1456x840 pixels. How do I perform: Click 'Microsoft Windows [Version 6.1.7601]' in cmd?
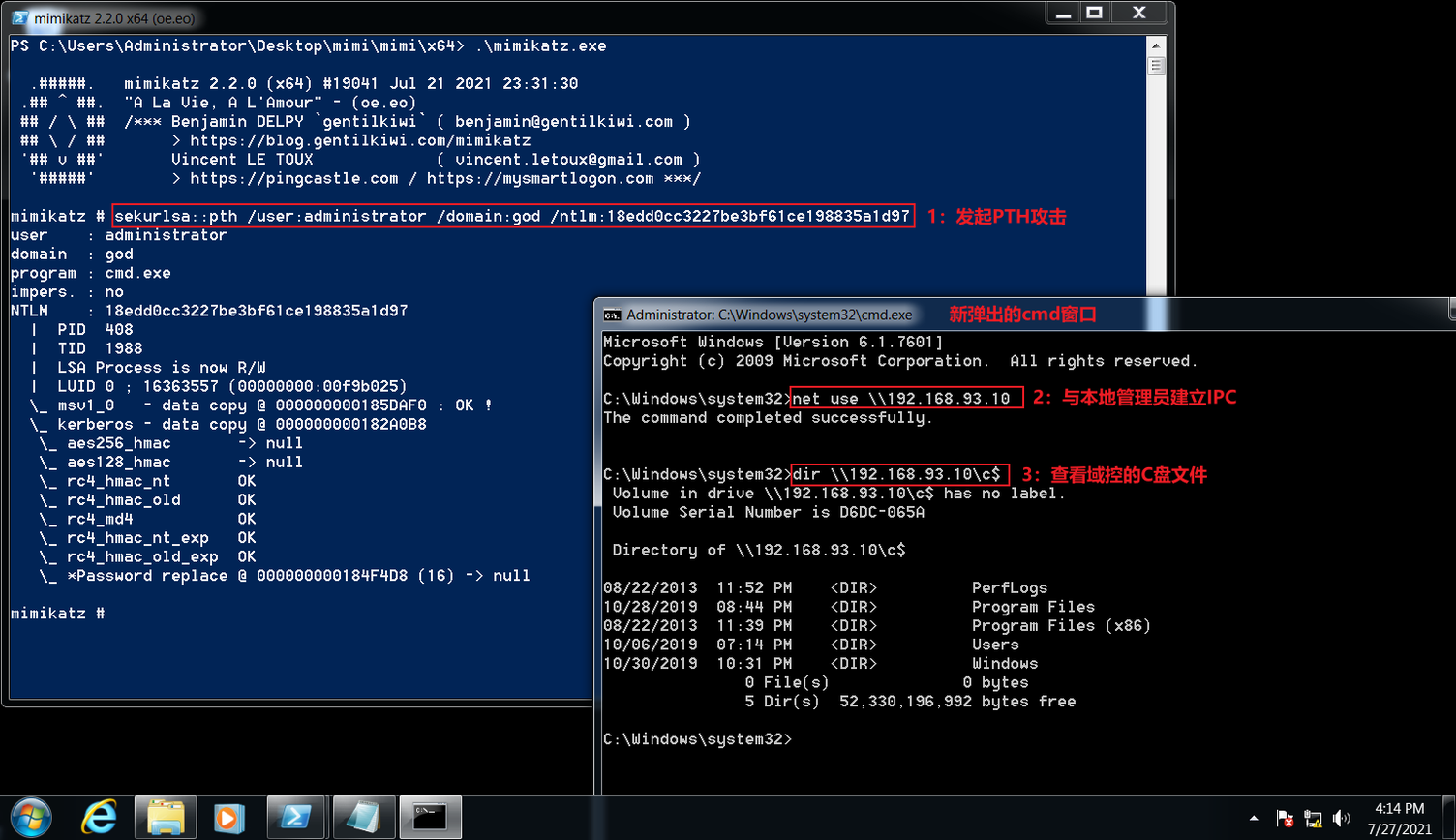click(x=773, y=343)
